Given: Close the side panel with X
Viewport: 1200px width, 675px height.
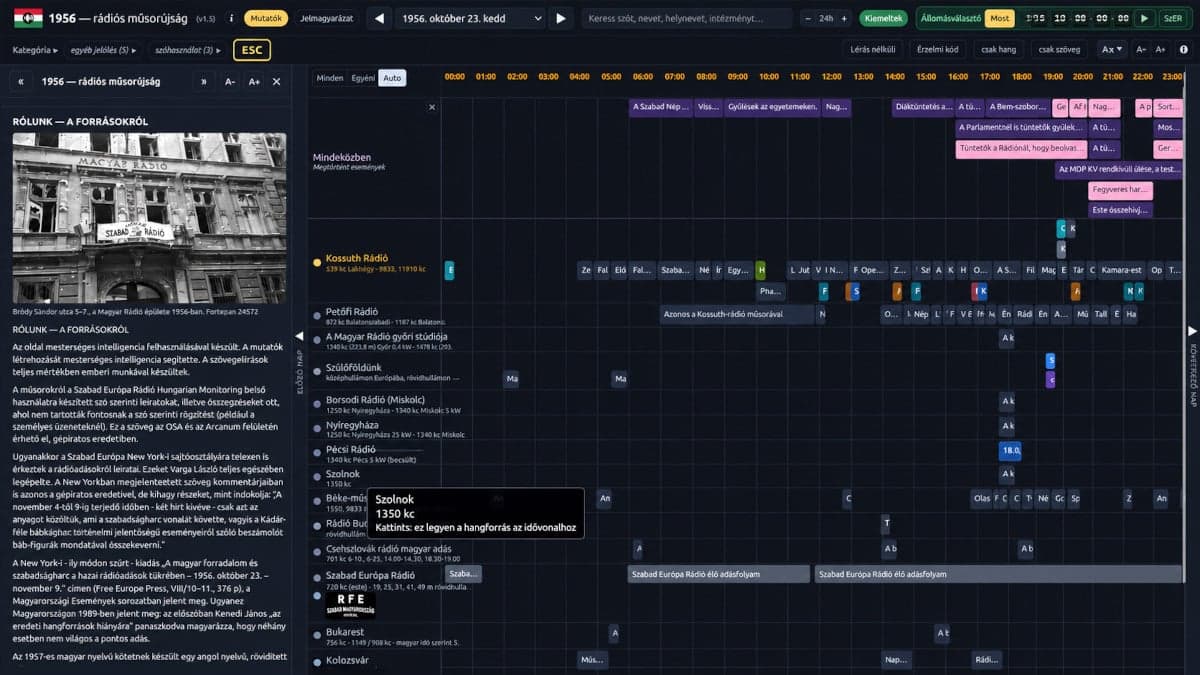Looking at the screenshot, I should pos(277,82).
